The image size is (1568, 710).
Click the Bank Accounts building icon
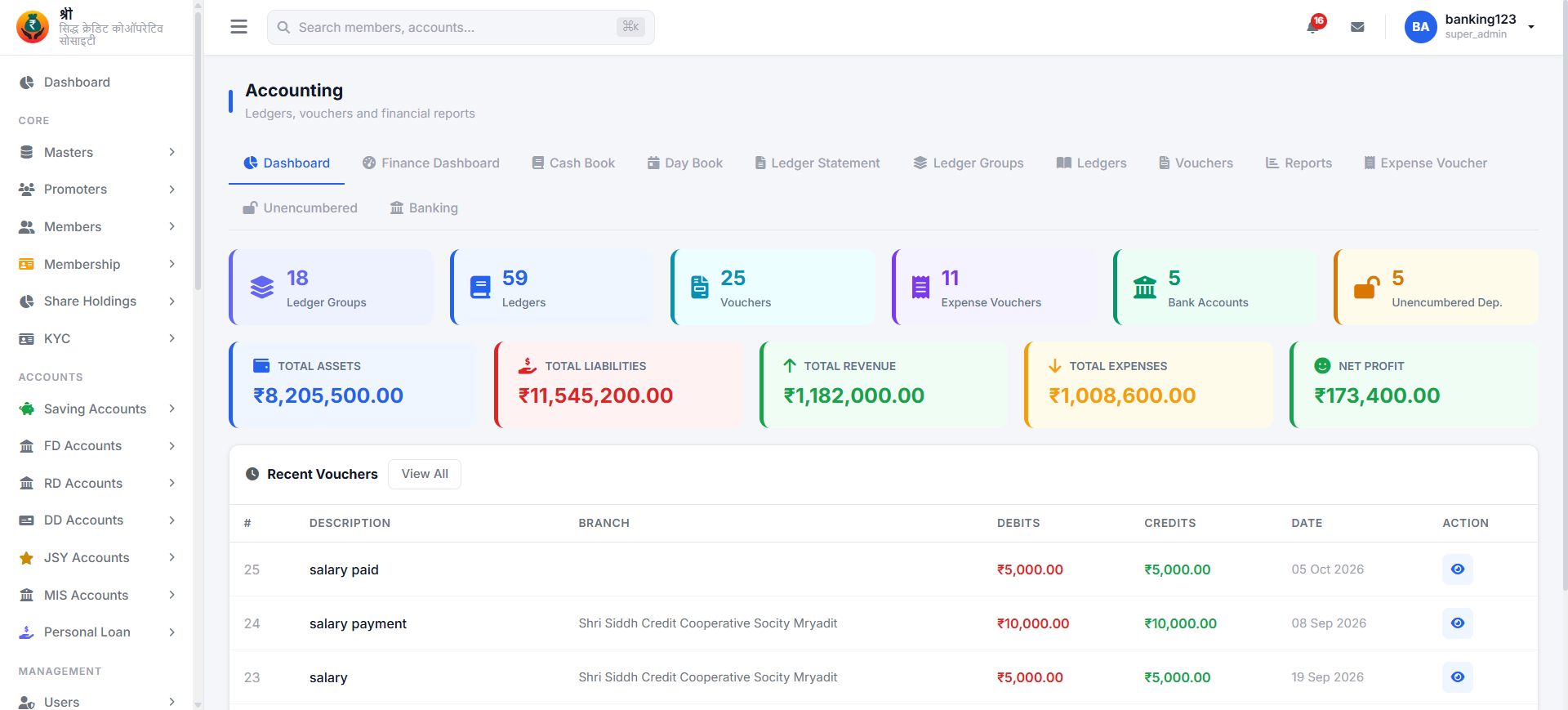1145,288
